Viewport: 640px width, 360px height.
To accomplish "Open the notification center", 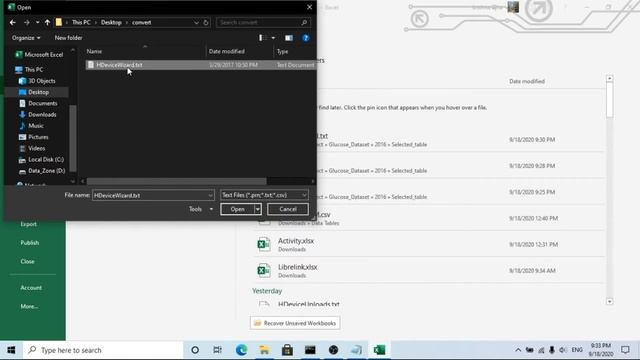I will (625, 350).
